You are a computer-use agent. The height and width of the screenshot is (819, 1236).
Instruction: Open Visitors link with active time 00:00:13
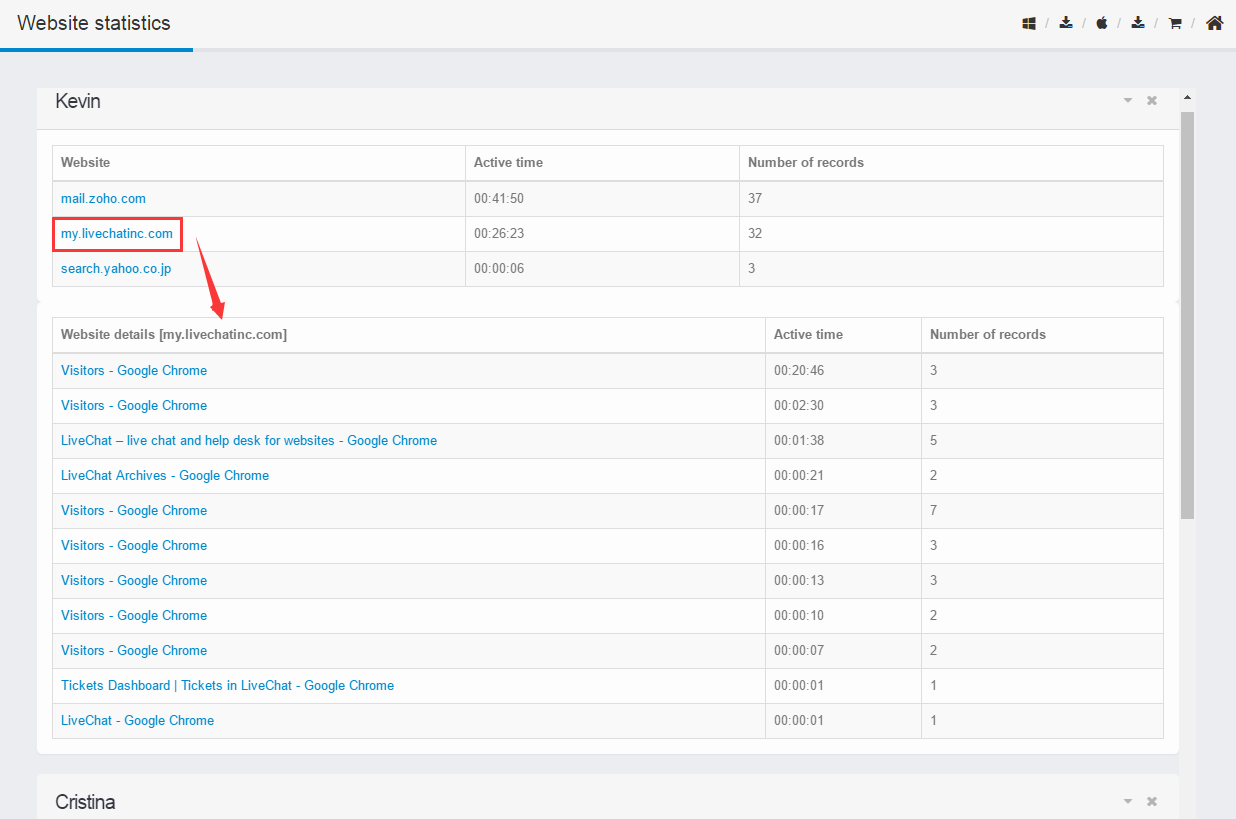pyautogui.click(x=134, y=581)
